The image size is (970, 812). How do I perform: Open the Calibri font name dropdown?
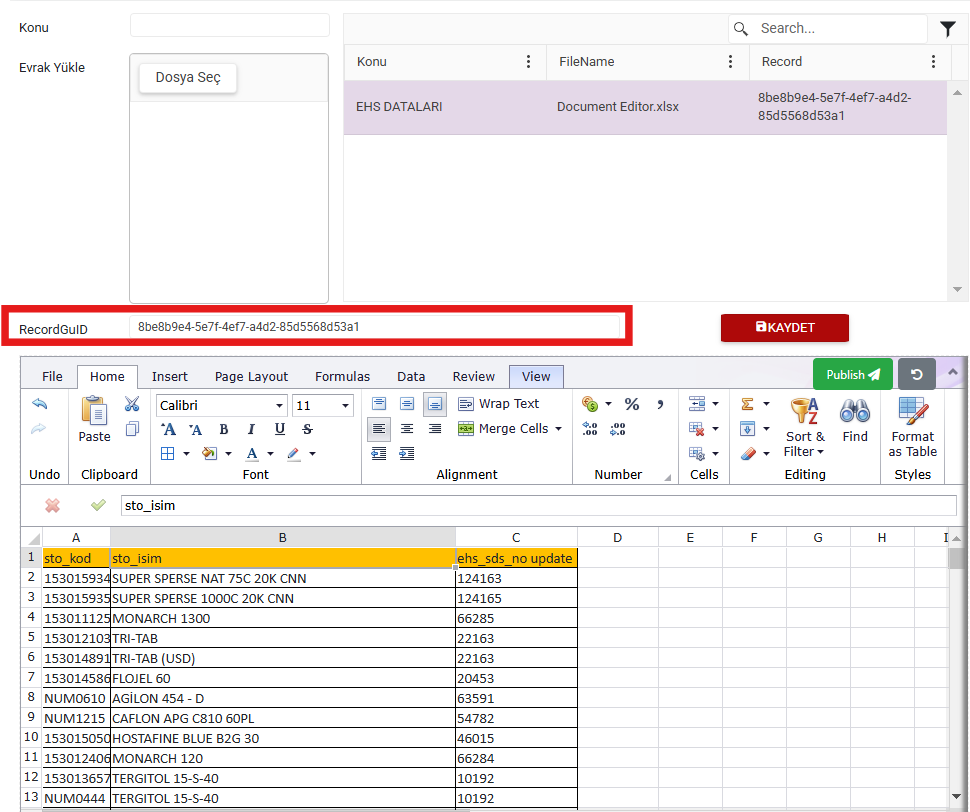pos(279,406)
